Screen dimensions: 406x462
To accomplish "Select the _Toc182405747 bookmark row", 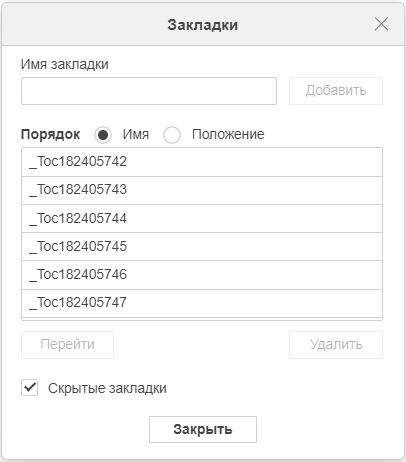I will 202,303.
